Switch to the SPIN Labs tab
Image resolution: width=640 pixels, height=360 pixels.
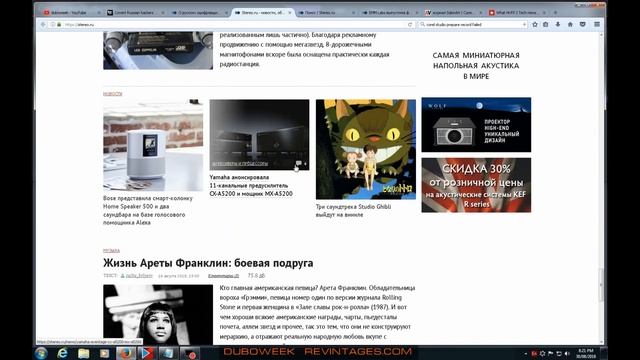click(x=390, y=13)
